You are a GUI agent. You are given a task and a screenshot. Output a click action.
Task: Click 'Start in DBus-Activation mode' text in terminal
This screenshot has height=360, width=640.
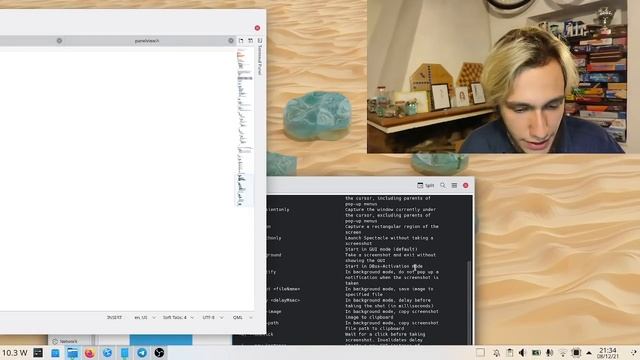click(x=384, y=266)
